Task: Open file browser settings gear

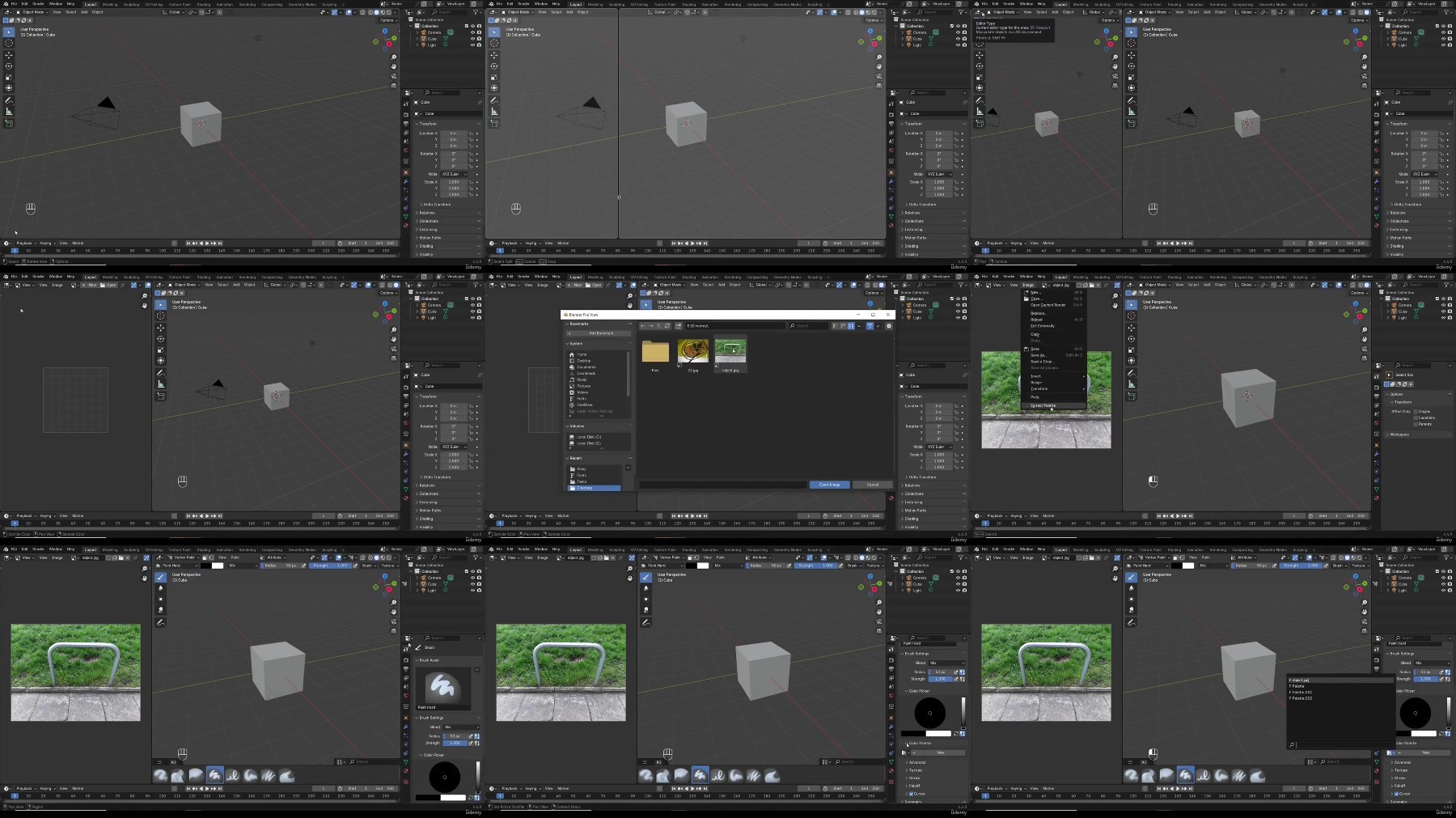Action: [889, 326]
